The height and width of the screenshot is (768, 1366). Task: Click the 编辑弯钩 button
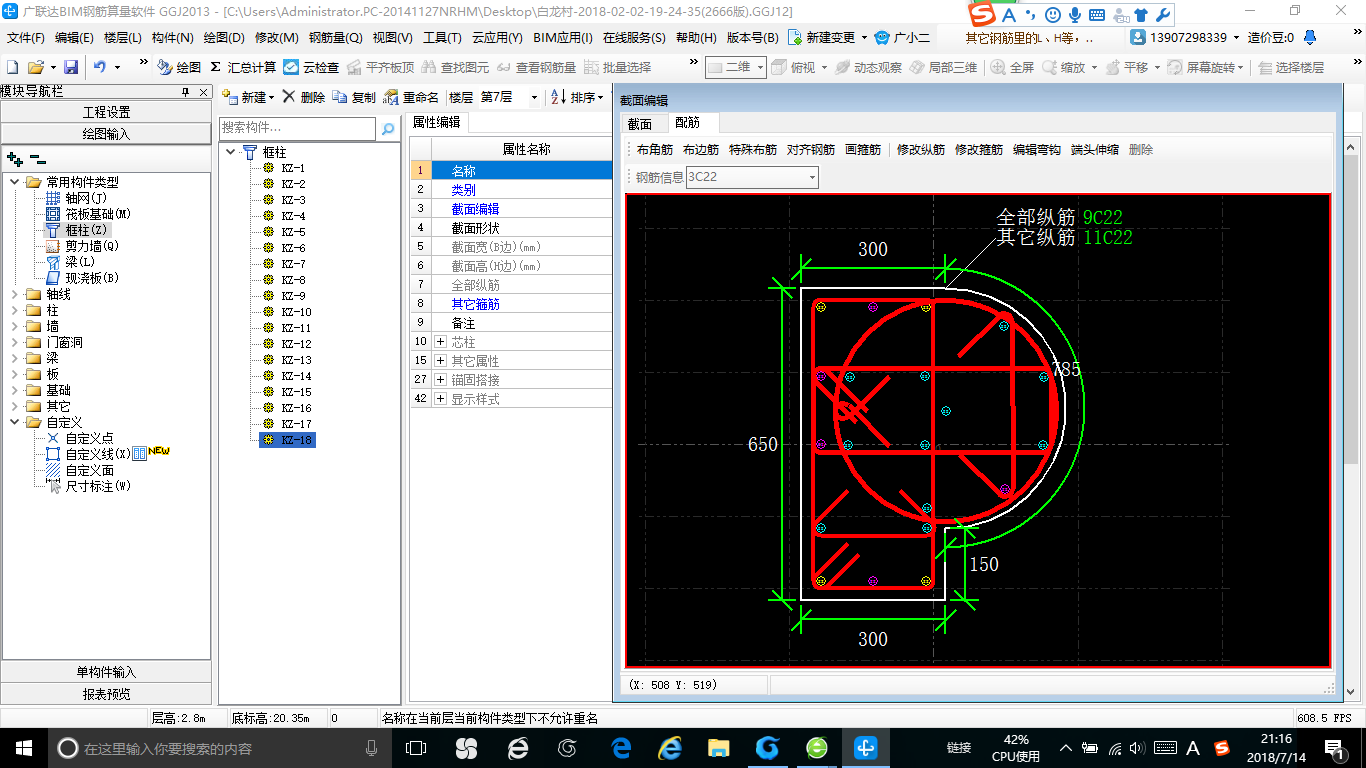click(1037, 150)
